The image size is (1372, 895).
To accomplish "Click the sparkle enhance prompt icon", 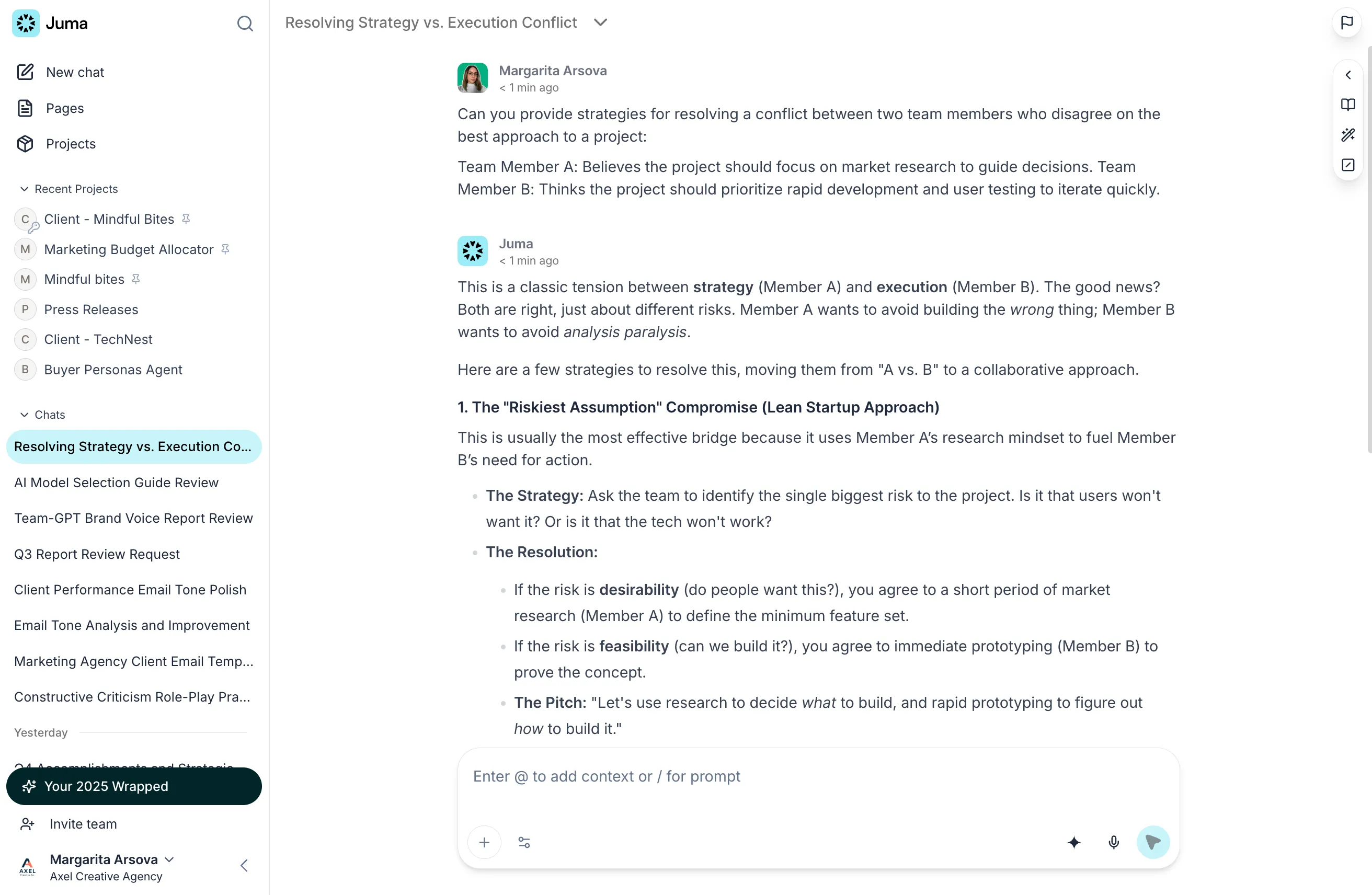I will [1074, 842].
